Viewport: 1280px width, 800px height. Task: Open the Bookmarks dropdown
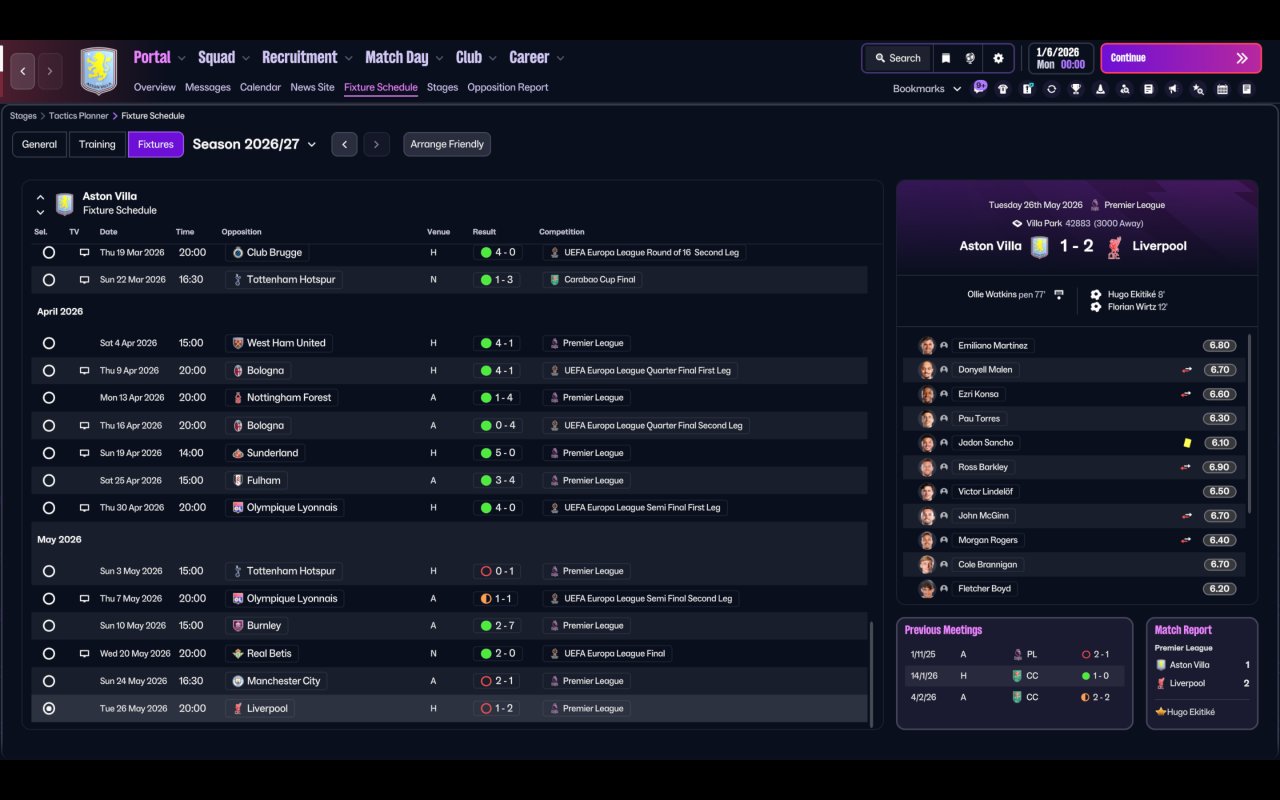pos(927,89)
